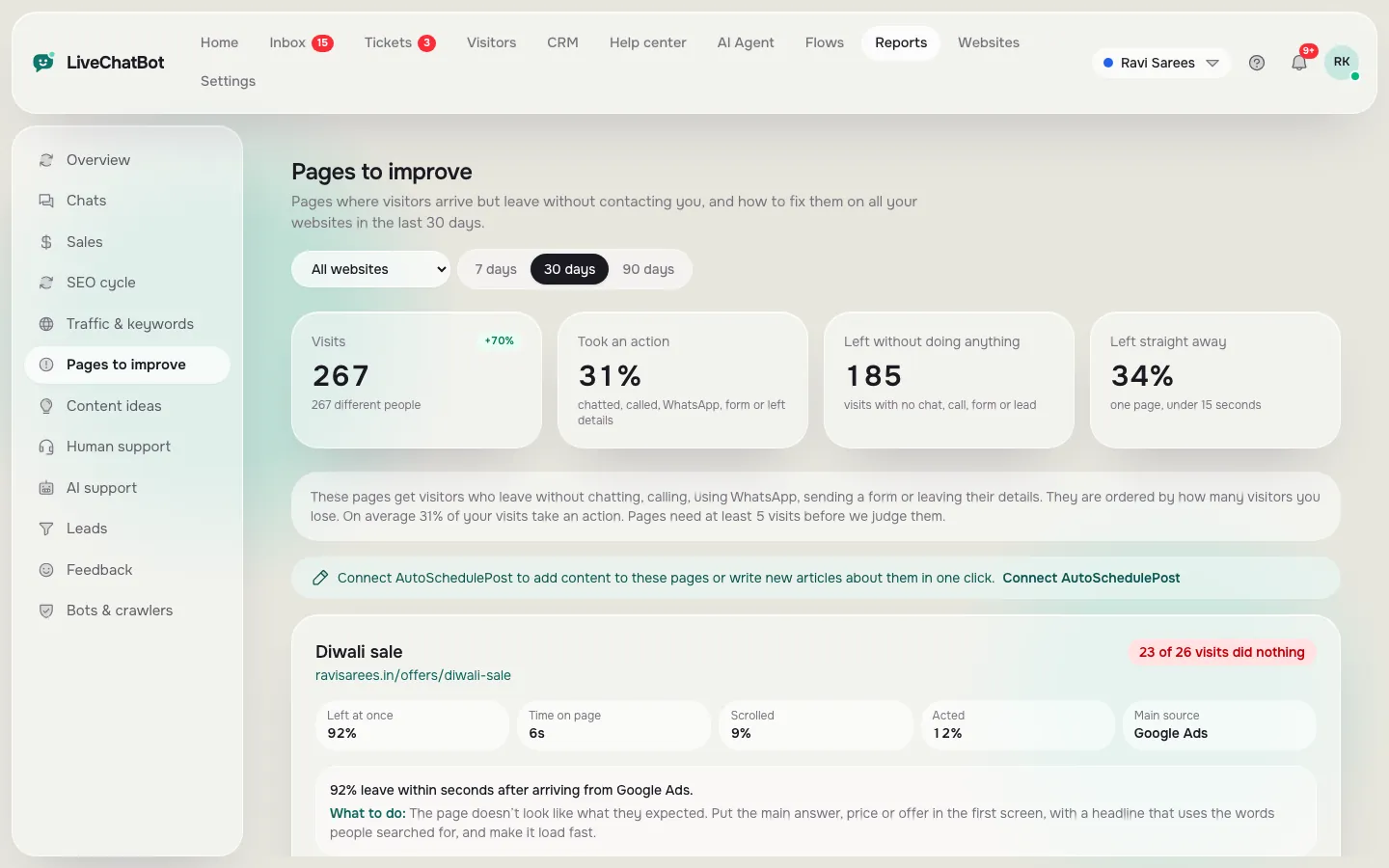Screen dimensions: 1389x868
Task: Click the Connect AutoSchedulePost link
Action: [1091, 578]
